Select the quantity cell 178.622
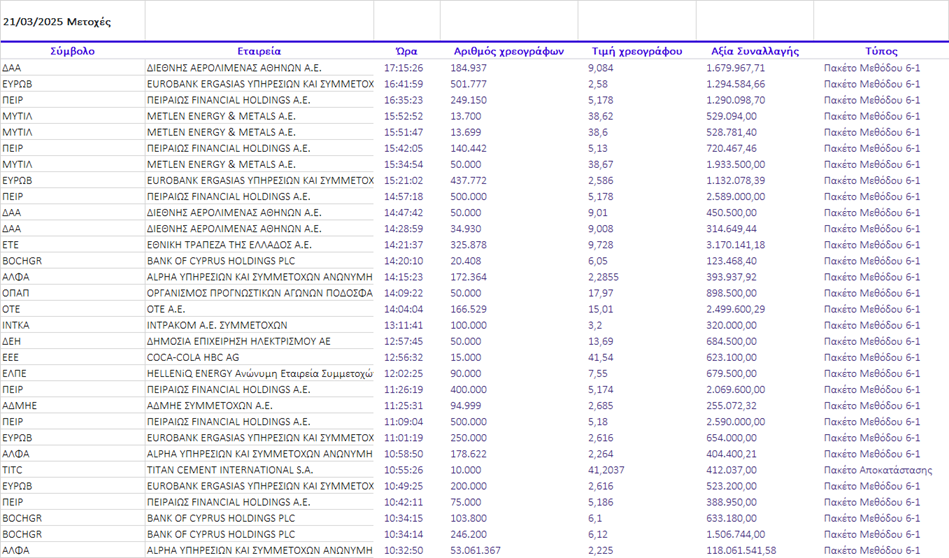This screenshot has width=949, height=558. click(x=468, y=454)
